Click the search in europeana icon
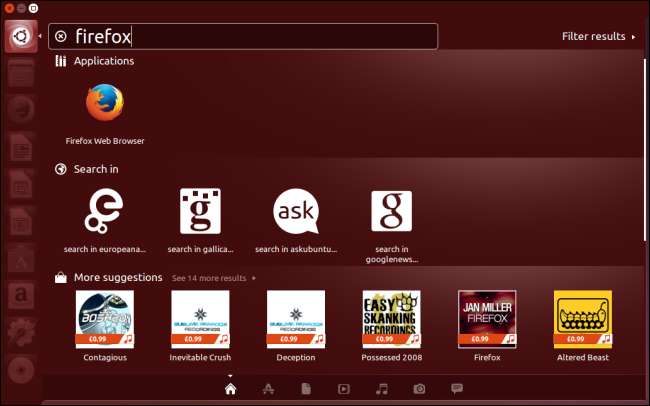The image size is (650, 406). click(x=104, y=211)
